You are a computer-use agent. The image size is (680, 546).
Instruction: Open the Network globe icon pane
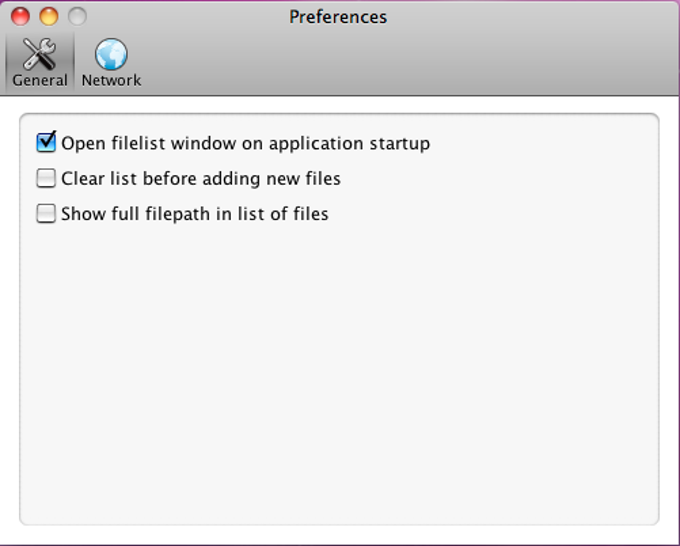point(111,54)
